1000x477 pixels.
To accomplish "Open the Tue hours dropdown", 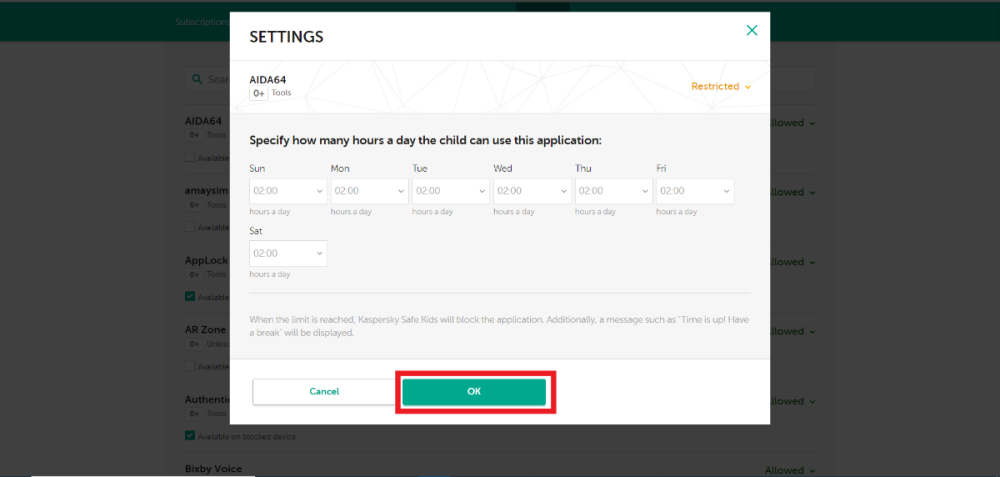I will pyautogui.click(x=451, y=191).
